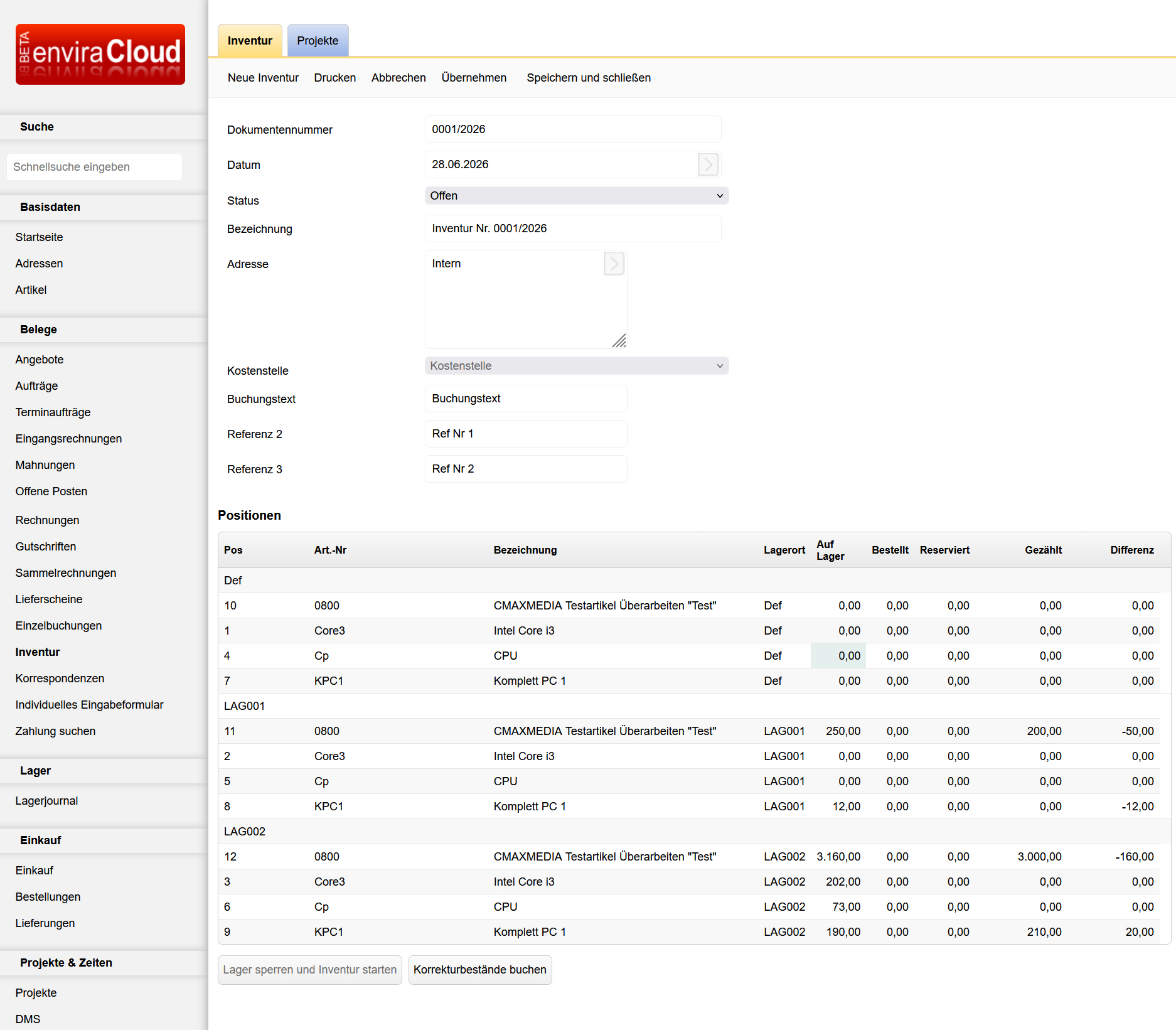Go to Eingangsrechnungen in the sidebar
The width and height of the screenshot is (1176, 1030).
coord(69,439)
